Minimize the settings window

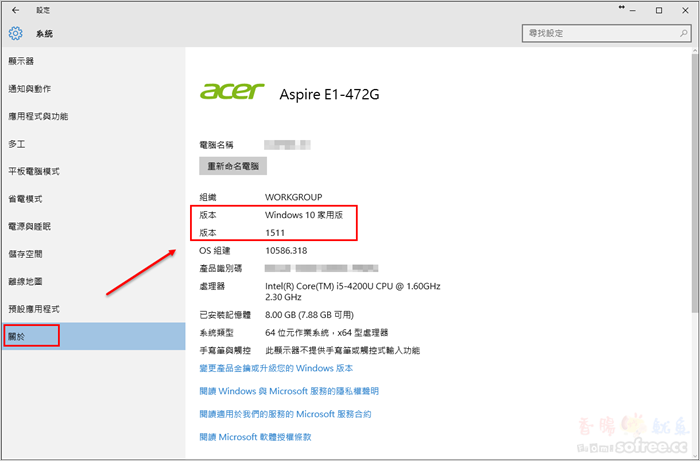[x=633, y=11]
